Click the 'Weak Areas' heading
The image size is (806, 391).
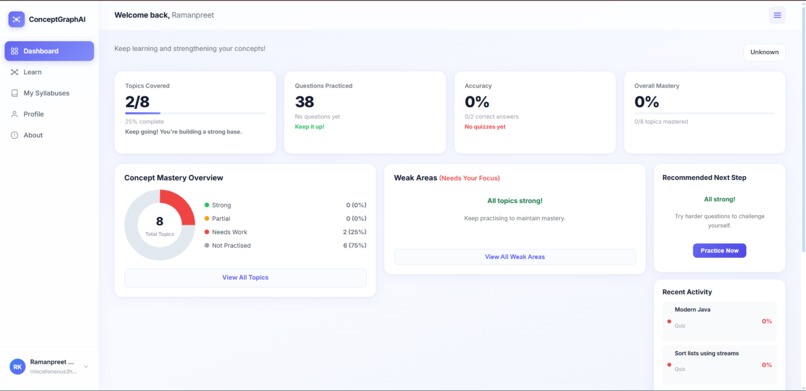pyautogui.click(x=415, y=178)
